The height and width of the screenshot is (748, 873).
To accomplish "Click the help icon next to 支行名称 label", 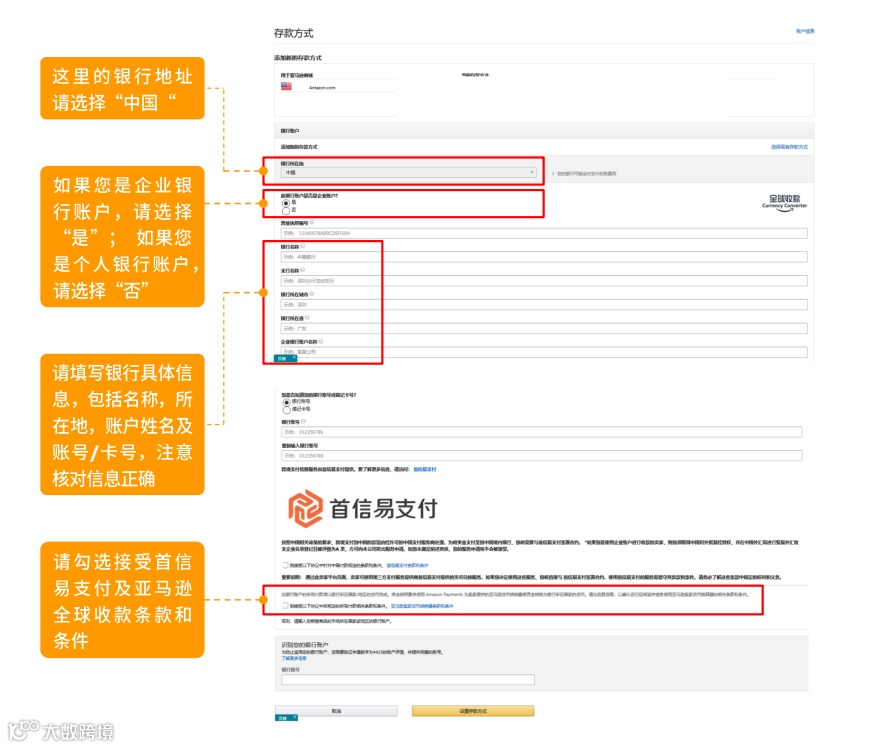I will (303, 270).
